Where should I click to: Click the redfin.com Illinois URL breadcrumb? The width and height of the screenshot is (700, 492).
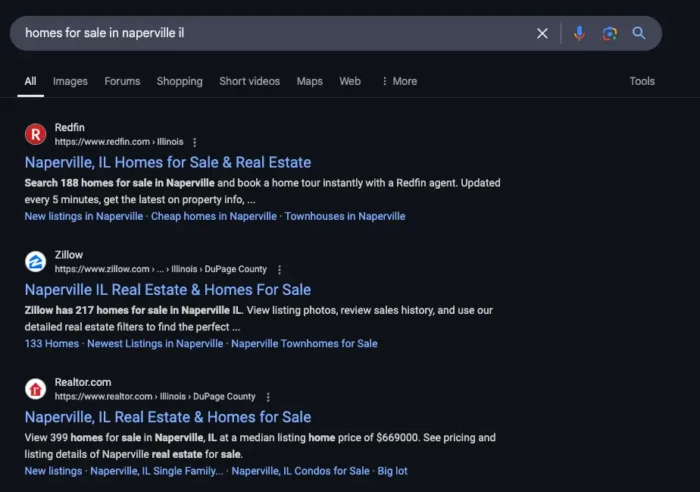click(x=119, y=142)
